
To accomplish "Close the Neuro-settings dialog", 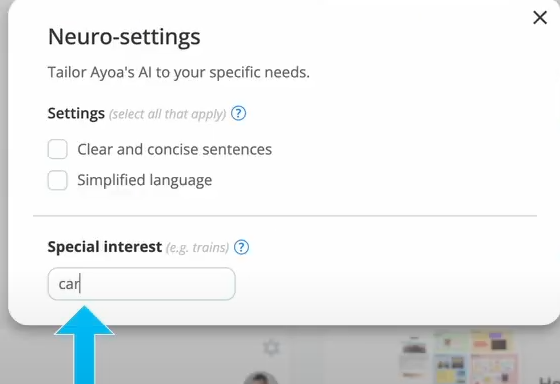I will pos(540,17).
